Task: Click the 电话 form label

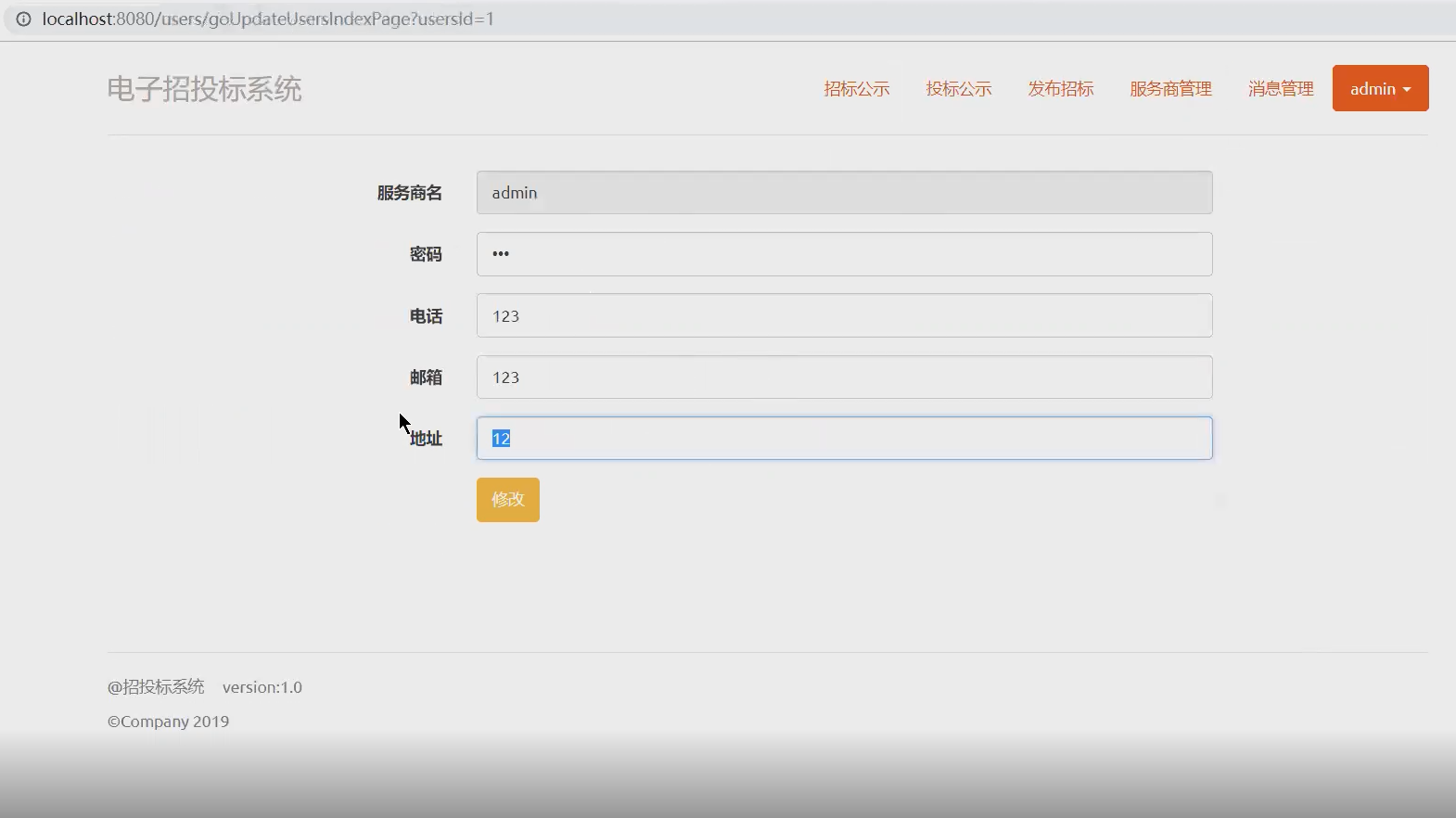Action: (427, 316)
